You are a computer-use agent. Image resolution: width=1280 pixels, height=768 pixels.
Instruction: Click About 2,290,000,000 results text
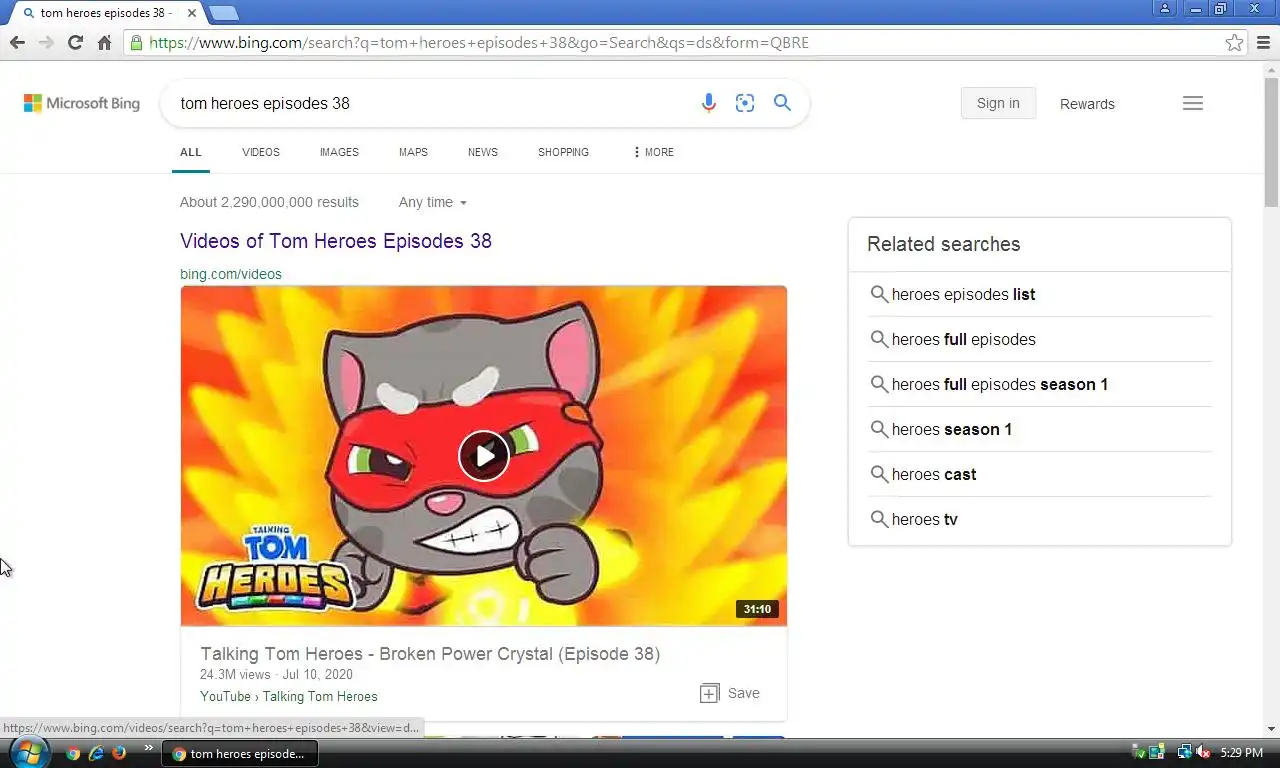pos(269,202)
